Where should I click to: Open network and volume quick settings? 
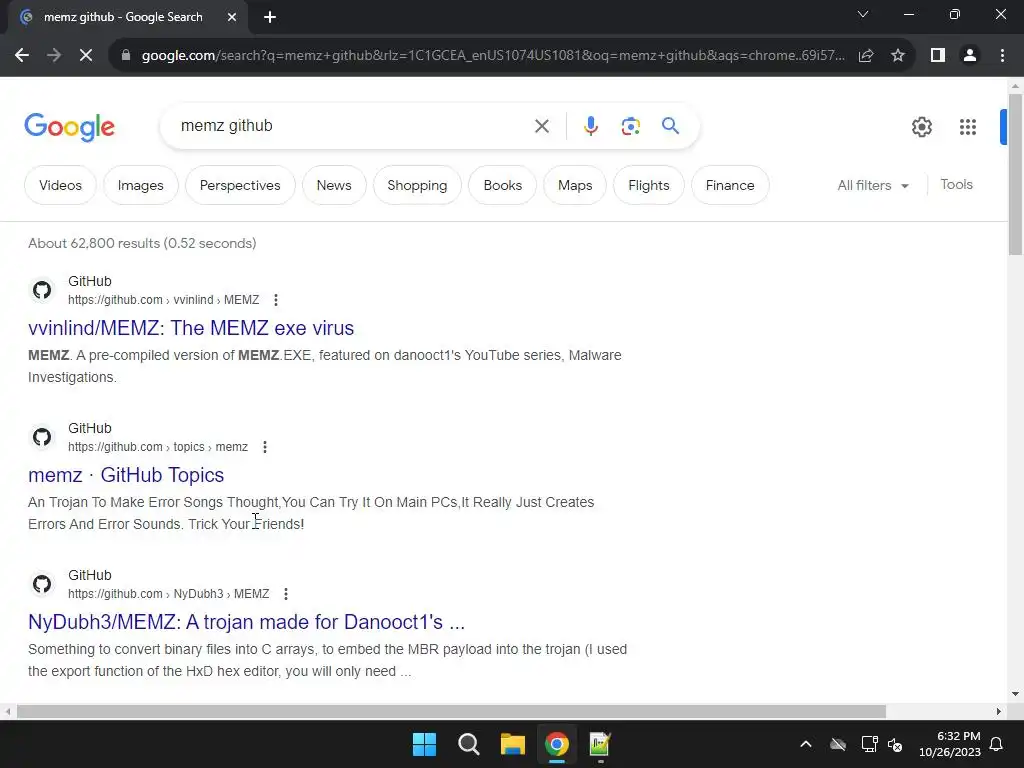click(882, 744)
